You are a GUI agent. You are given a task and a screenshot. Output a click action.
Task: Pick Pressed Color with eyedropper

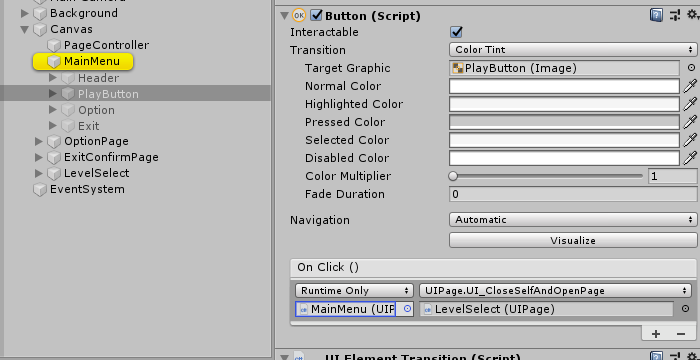point(690,122)
